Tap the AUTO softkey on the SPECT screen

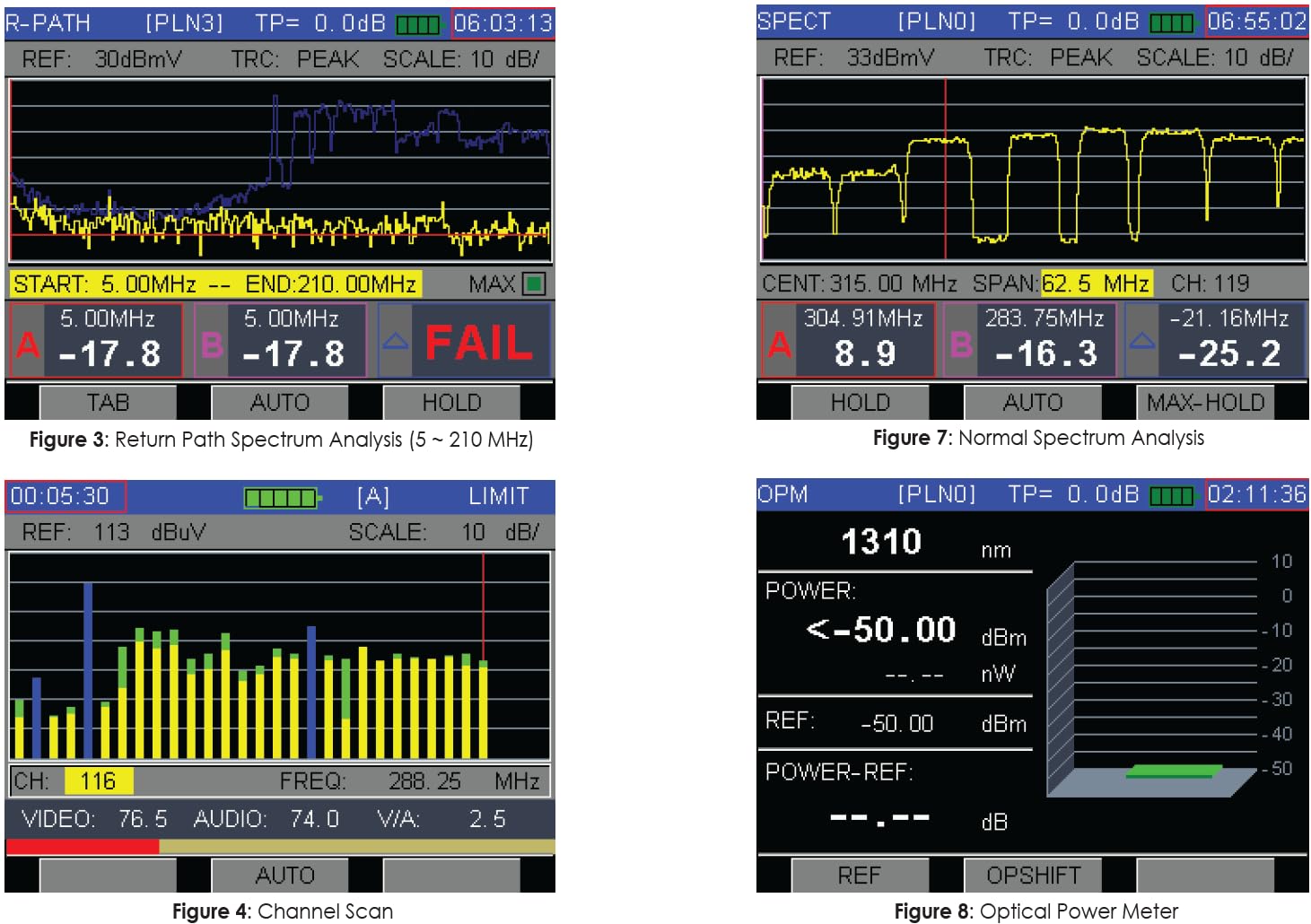click(x=1033, y=402)
